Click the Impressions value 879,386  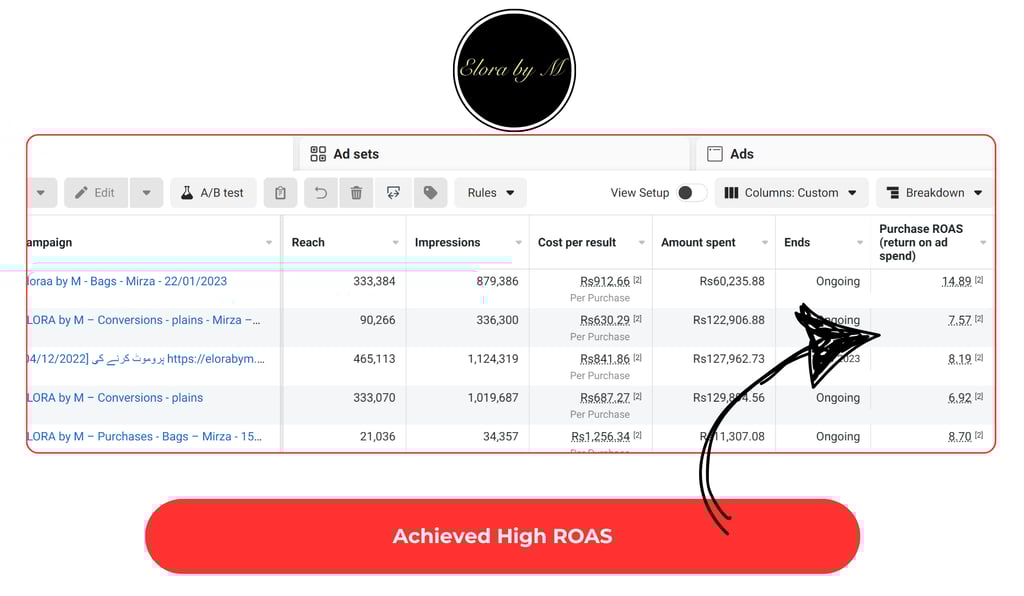(x=497, y=281)
